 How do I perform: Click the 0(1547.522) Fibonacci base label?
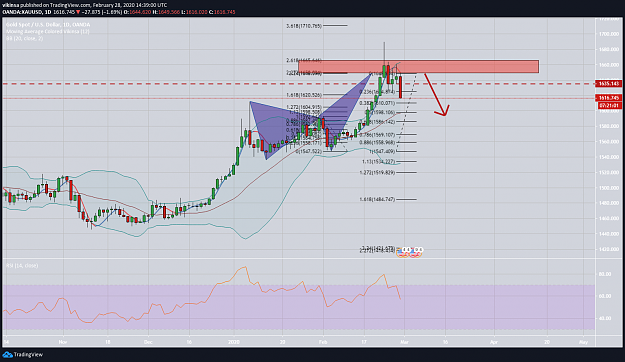pos(309,152)
